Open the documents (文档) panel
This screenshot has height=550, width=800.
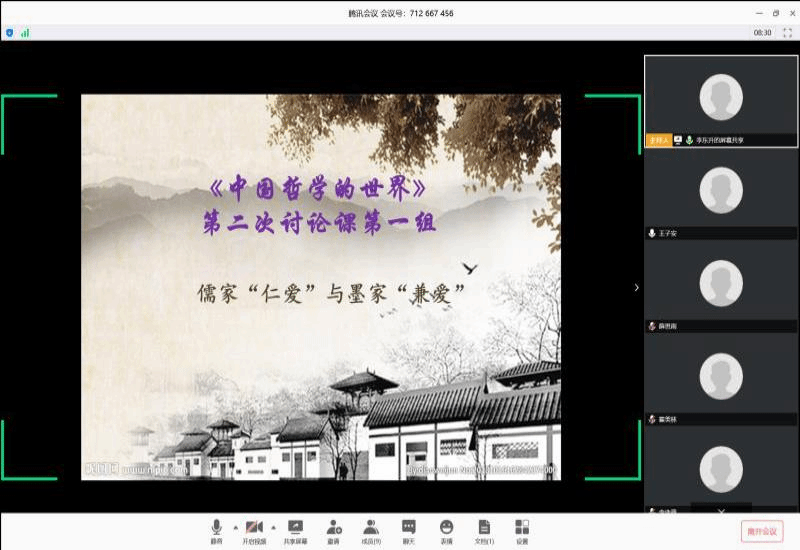(x=484, y=530)
